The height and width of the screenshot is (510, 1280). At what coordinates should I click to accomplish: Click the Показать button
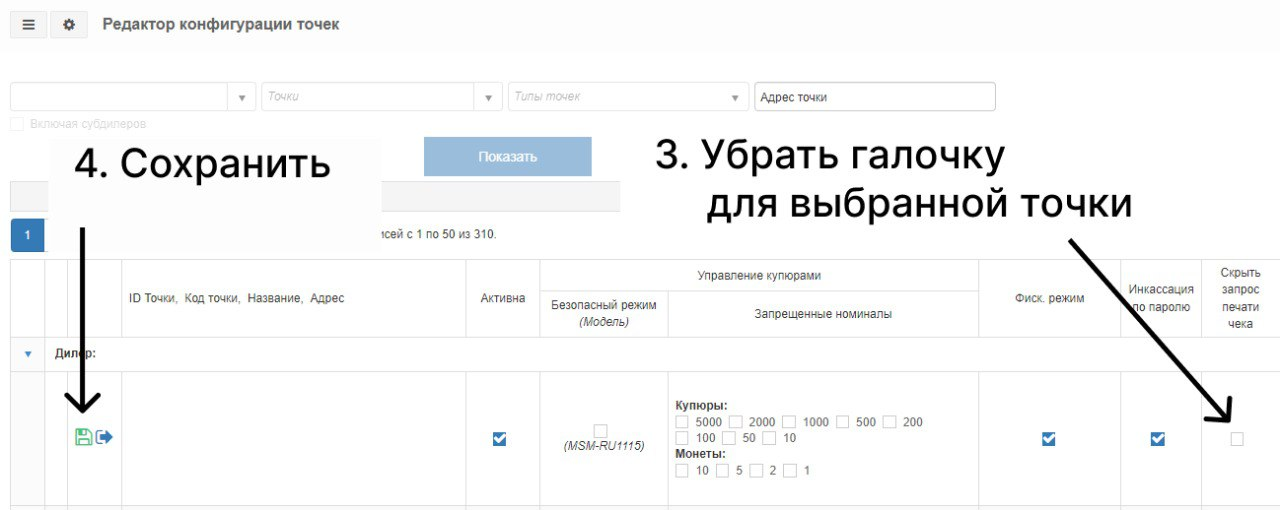pyautogui.click(x=508, y=157)
